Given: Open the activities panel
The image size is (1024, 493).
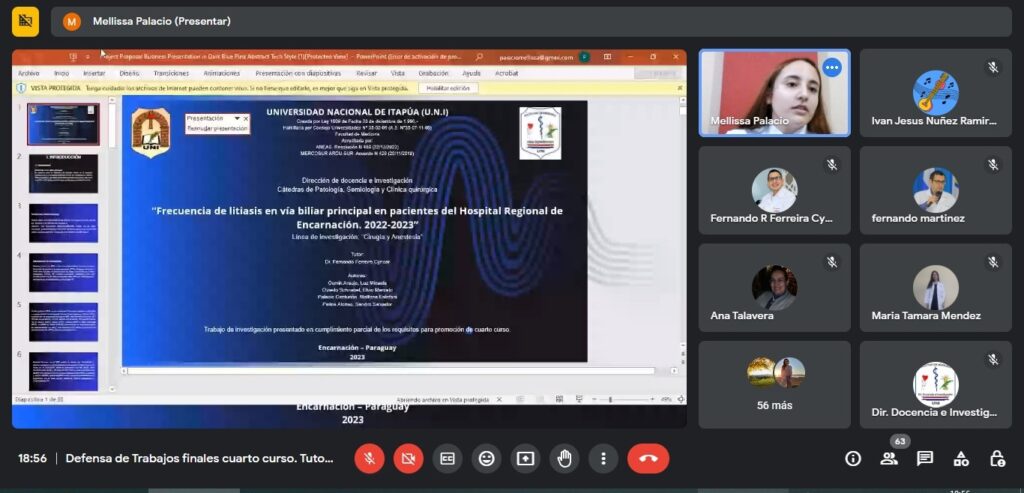Looking at the screenshot, I should 961,458.
